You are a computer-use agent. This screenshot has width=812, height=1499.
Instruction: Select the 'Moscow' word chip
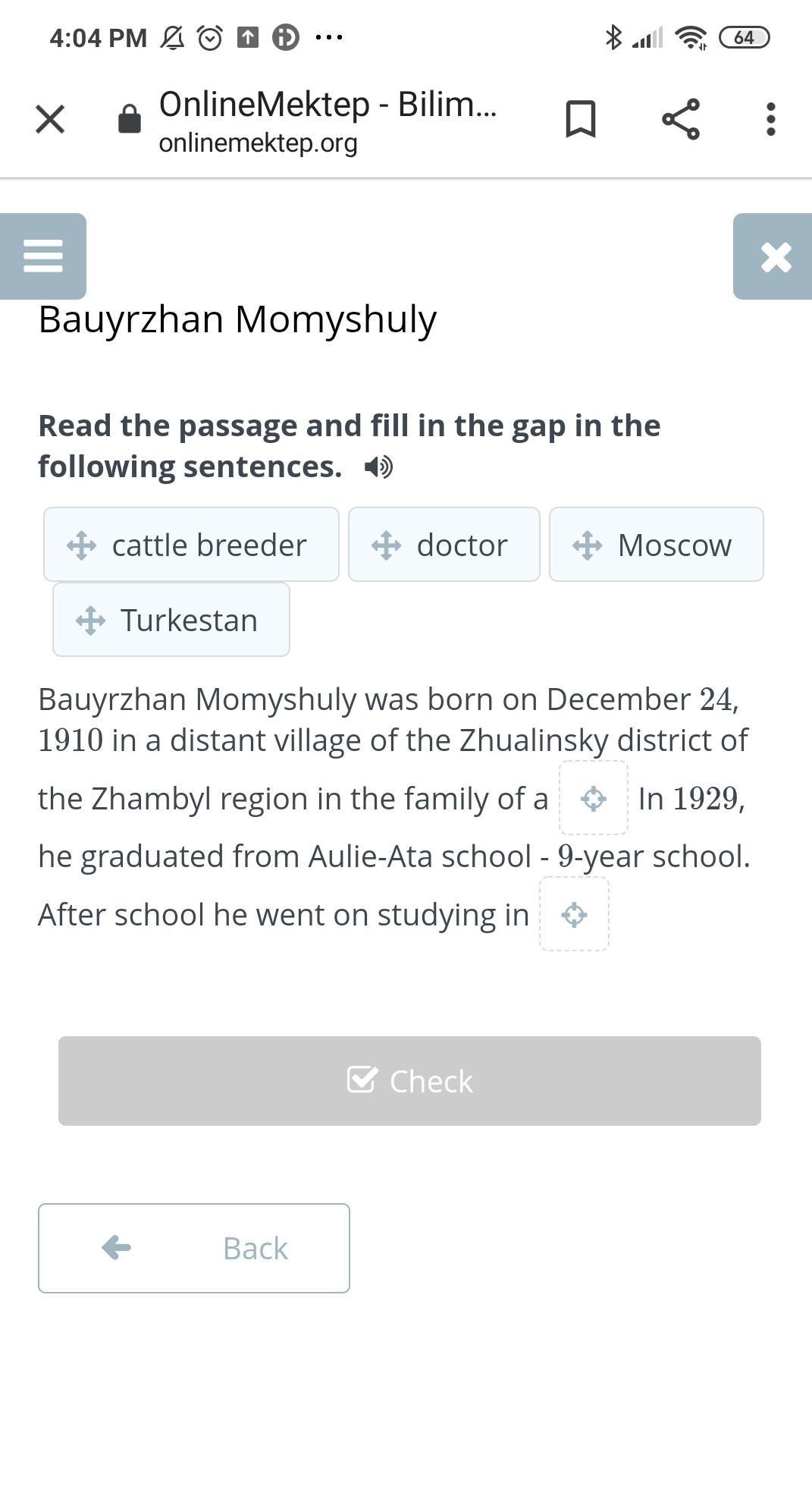tap(656, 545)
